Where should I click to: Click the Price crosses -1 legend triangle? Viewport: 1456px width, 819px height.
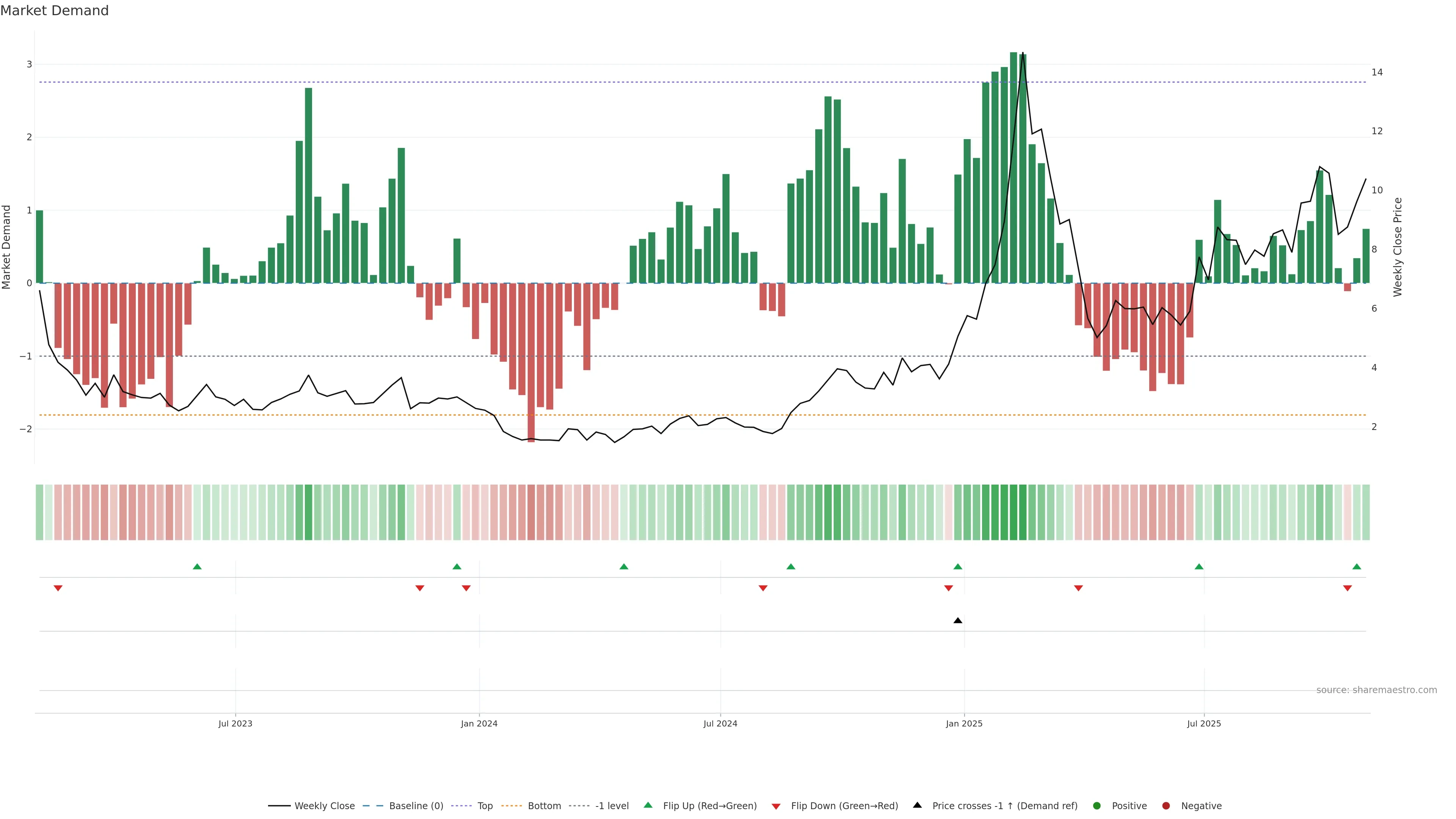[x=917, y=805]
